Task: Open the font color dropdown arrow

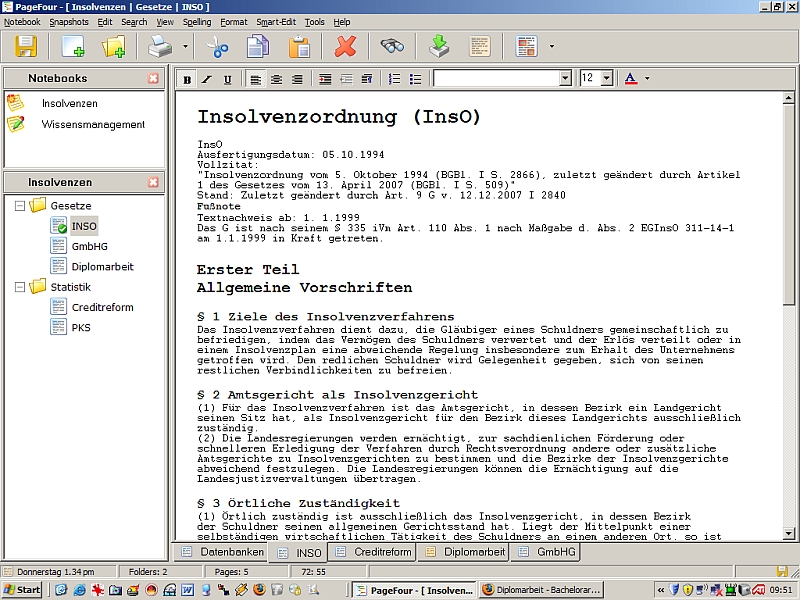Action: point(647,79)
